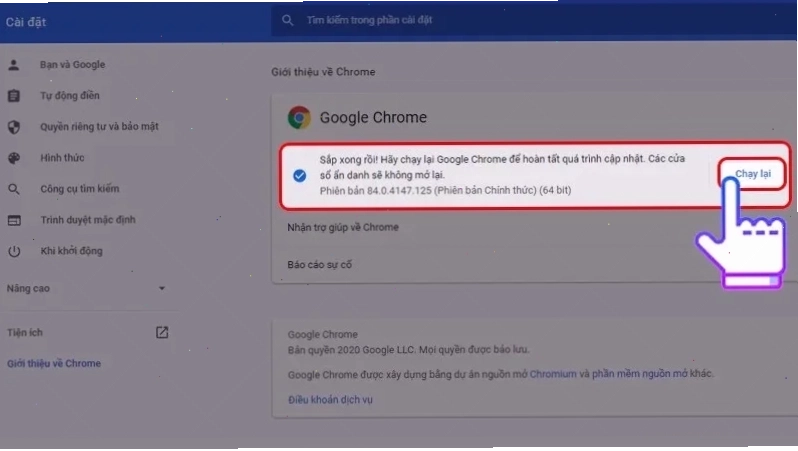798x451 pixels.
Task: Click the shield icon for privacy and security
Action: (14, 127)
